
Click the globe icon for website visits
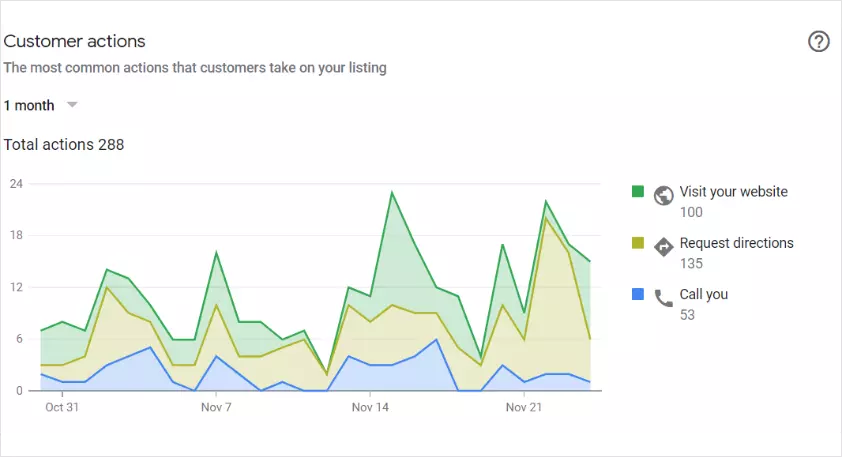pyautogui.click(x=663, y=195)
